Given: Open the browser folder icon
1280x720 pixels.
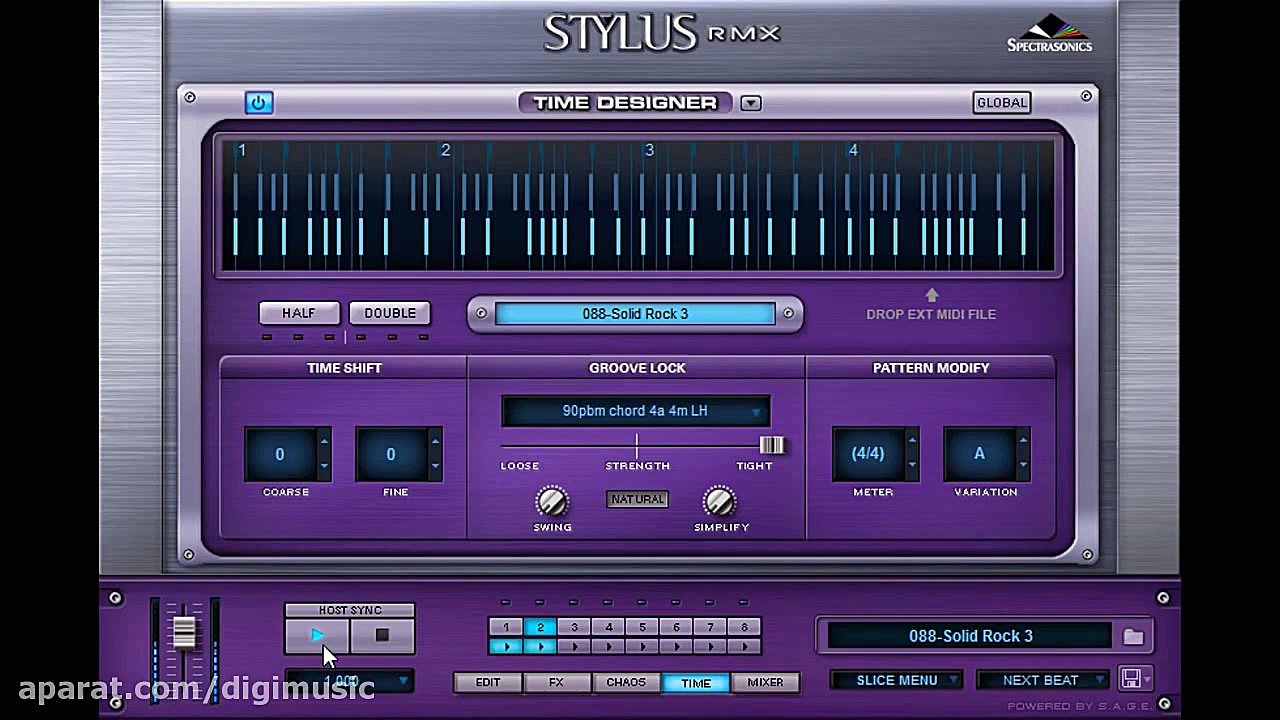Looking at the screenshot, I should click(x=1133, y=636).
